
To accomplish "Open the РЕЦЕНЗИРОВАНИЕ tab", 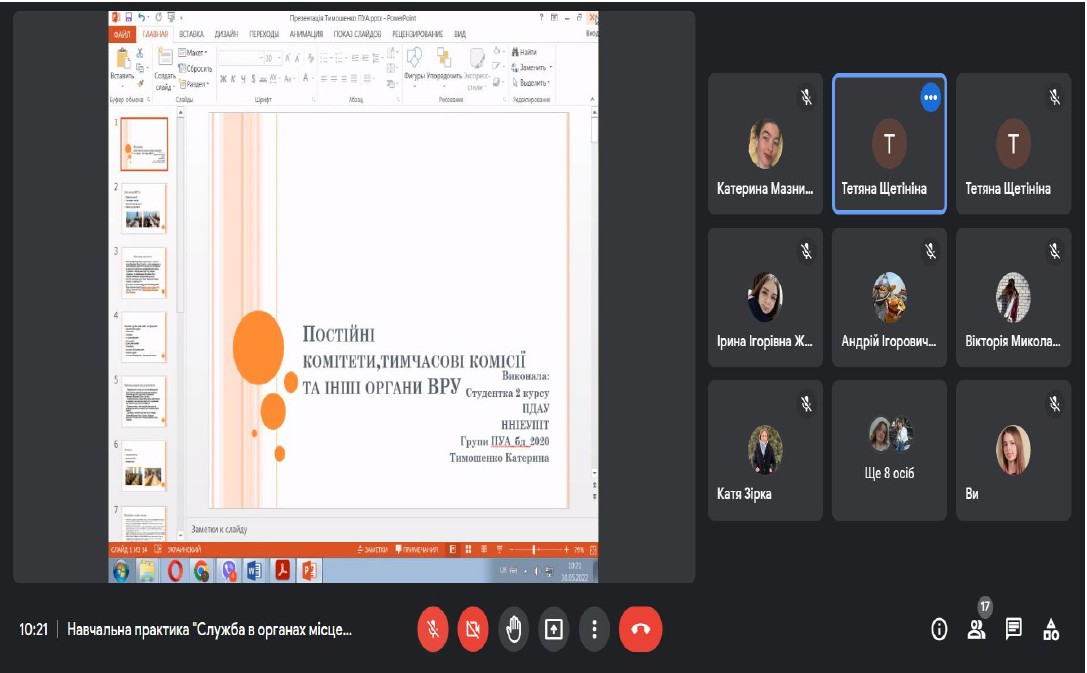I will [417, 33].
